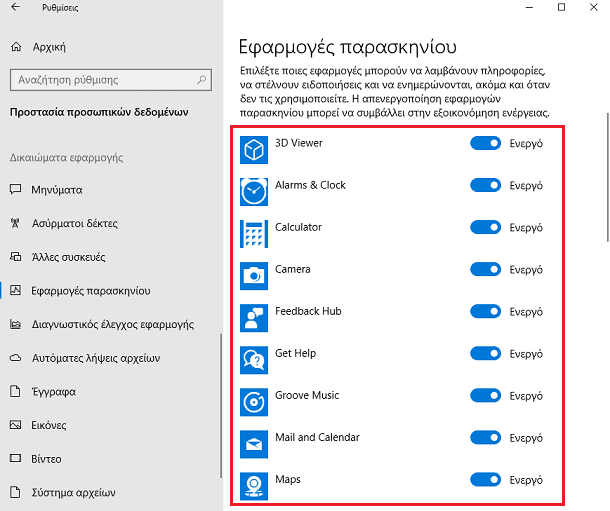
Task: Maximize the Ρυθμίσεις window
Action: point(561,7)
